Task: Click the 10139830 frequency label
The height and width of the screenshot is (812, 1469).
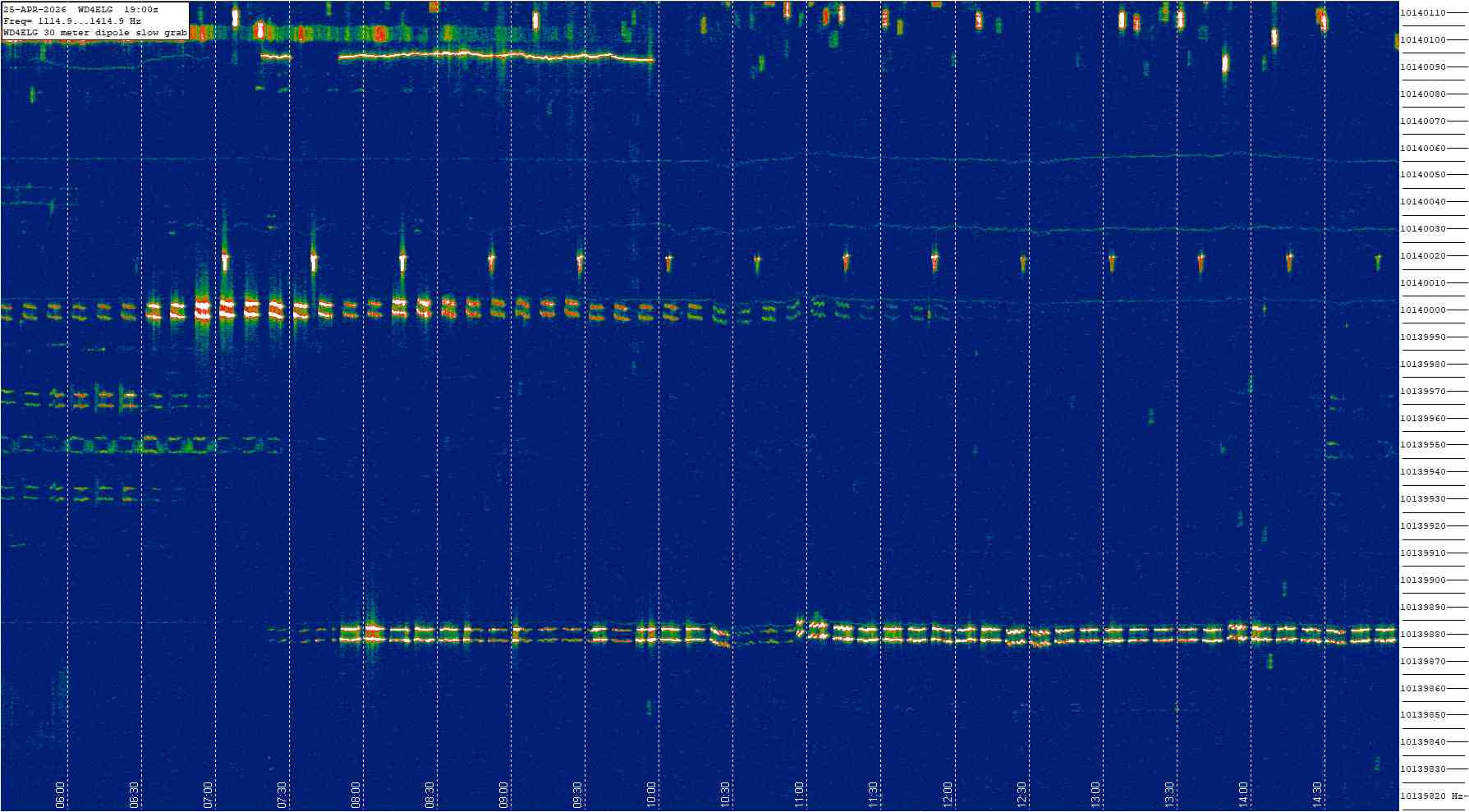Action: tap(1423, 769)
